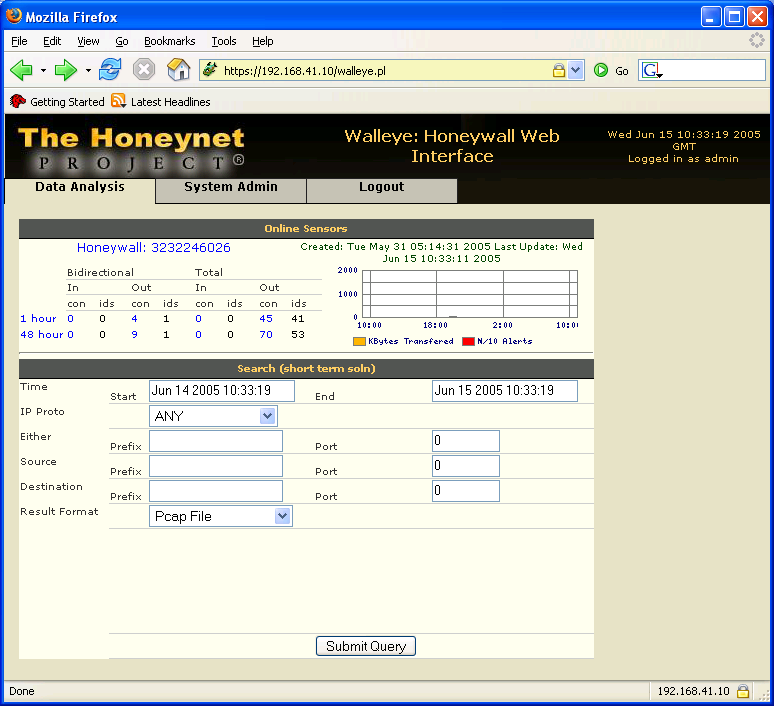Open 1 hour total out connections value 45
774x706 pixels.
[x=266, y=318]
